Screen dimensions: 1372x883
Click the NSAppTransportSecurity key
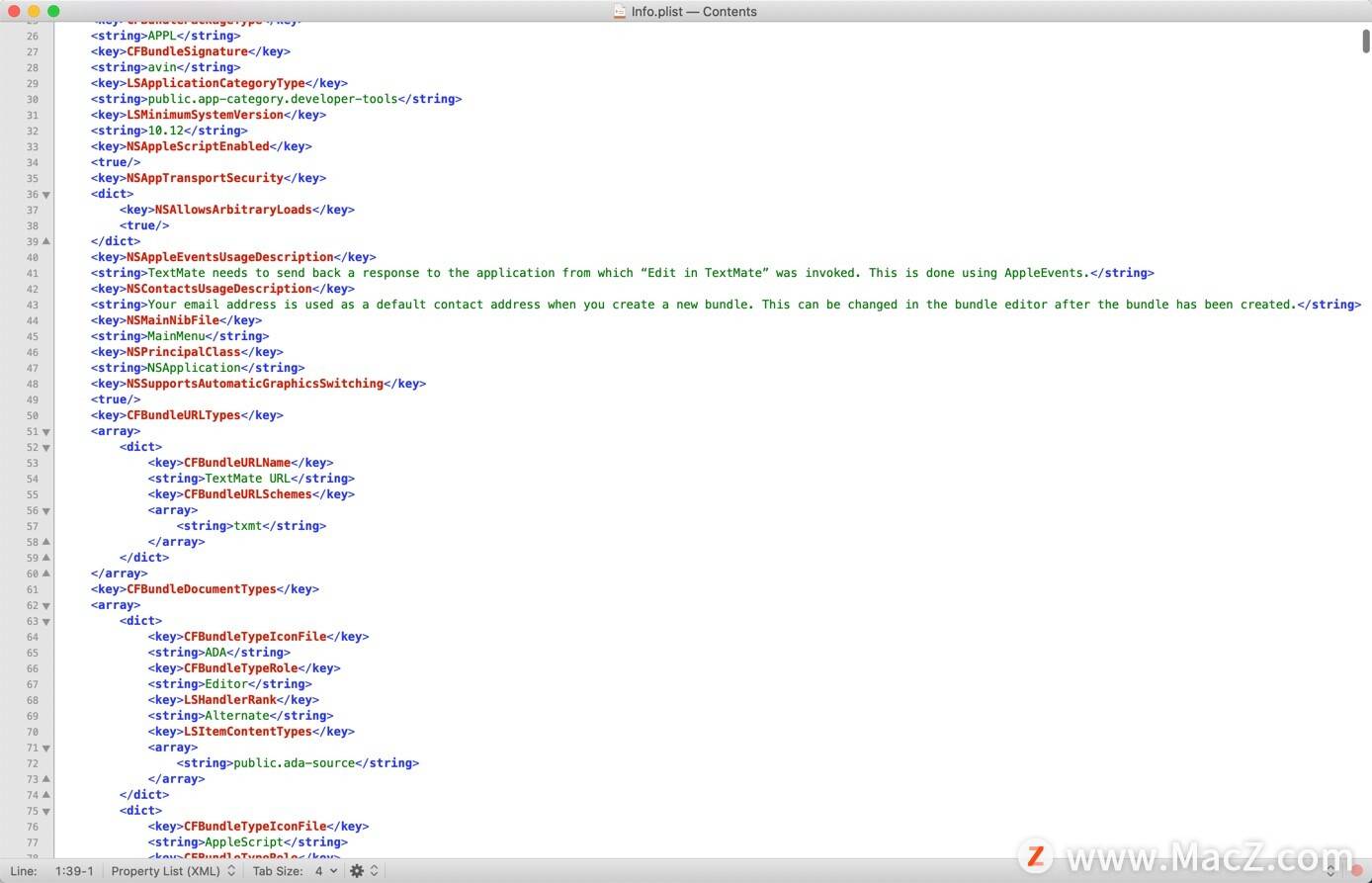point(205,178)
